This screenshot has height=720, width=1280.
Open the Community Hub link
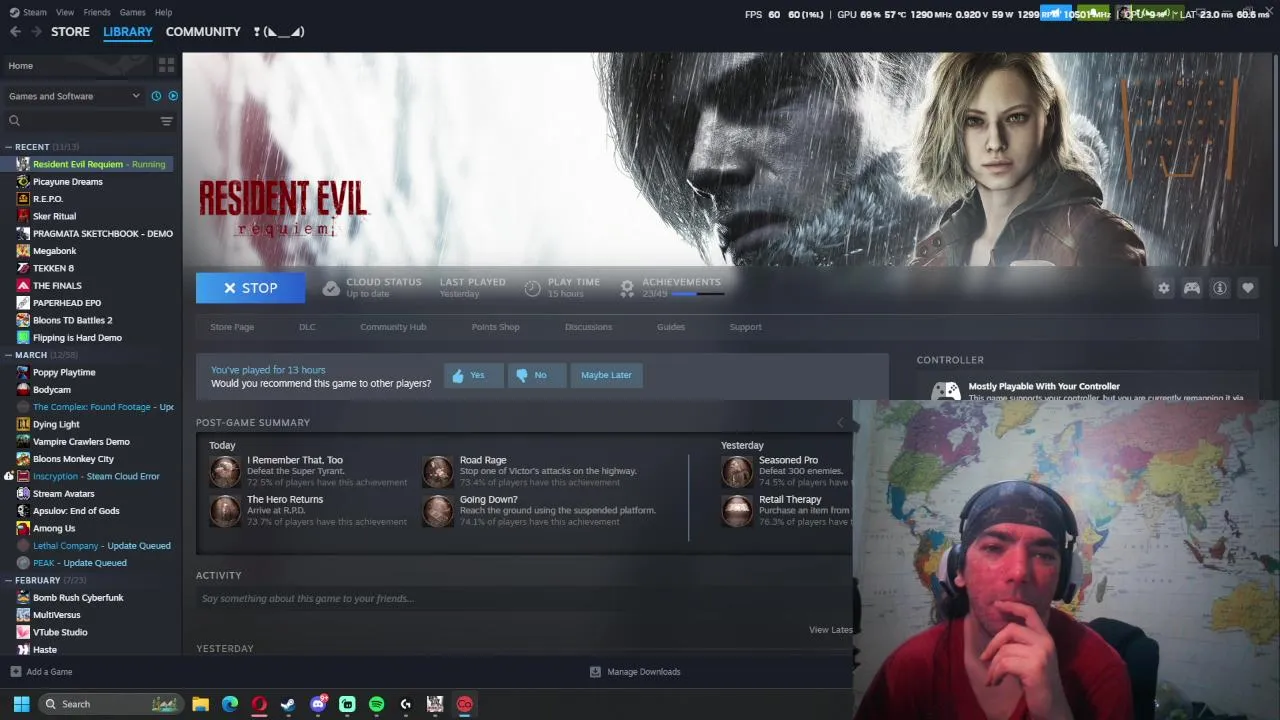click(x=393, y=327)
